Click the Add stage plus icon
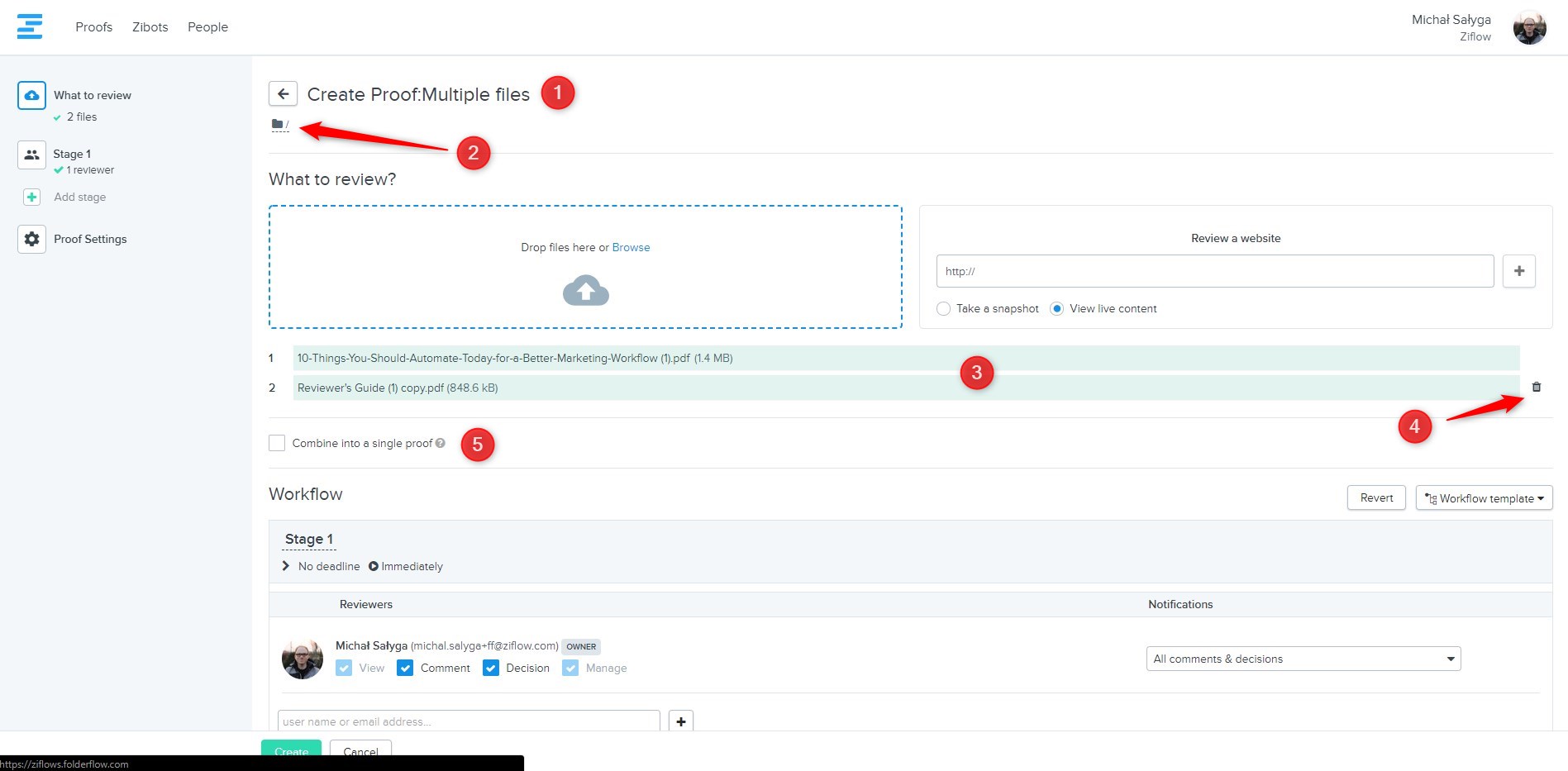The image size is (1568, 771). pyautogui.click(x=31, y=197)
